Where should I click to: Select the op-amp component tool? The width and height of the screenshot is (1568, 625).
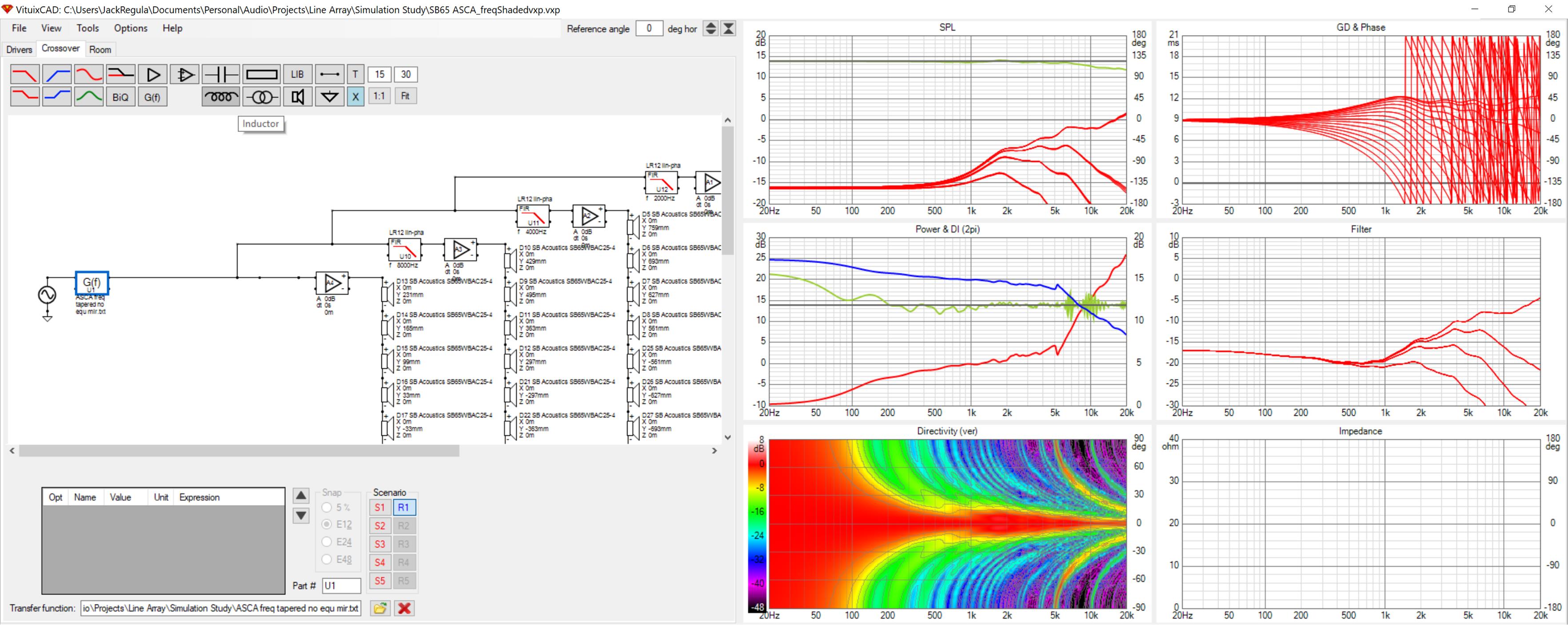coord(184,74)
